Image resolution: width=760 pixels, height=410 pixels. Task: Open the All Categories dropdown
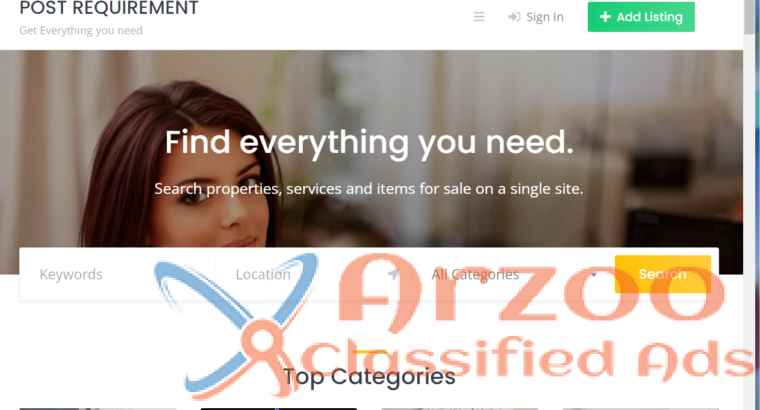pyautogui.click(x=514, y=274)
